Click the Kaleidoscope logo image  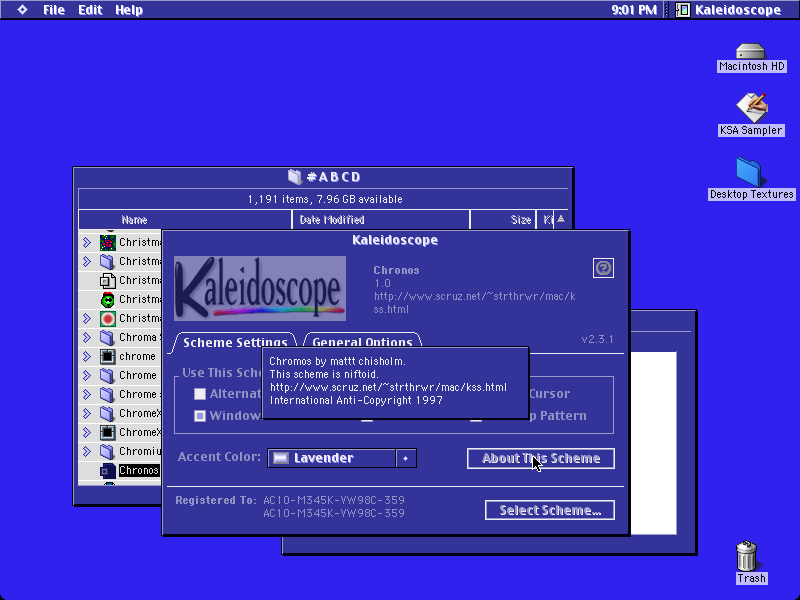click(x=260, y=288)
